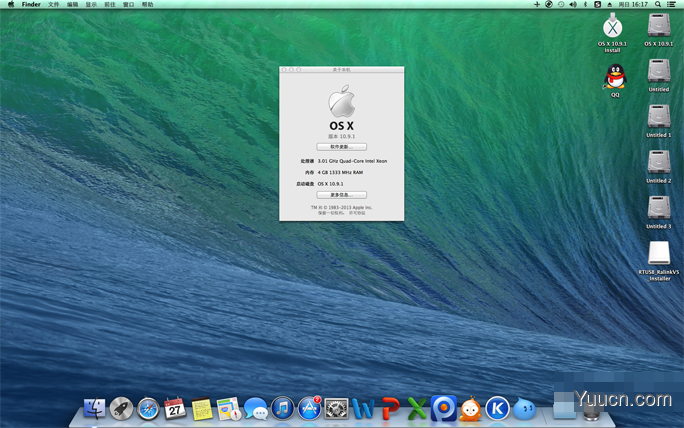Open the volume control in menu bar
The width and height of the screenshot is (684, 428).
click(x=573, y=4)
